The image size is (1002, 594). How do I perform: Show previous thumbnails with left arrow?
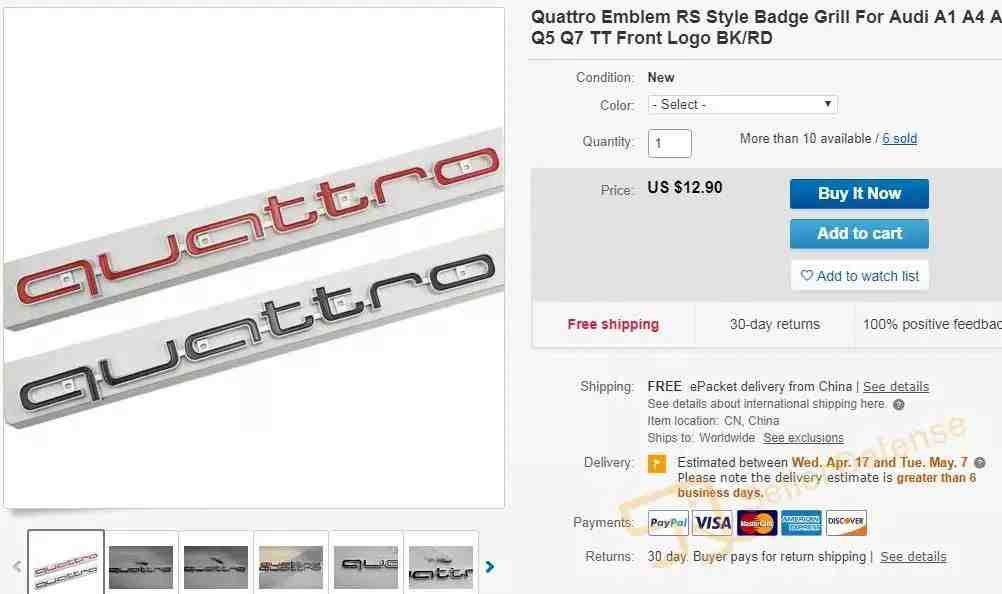pos(17,567)
